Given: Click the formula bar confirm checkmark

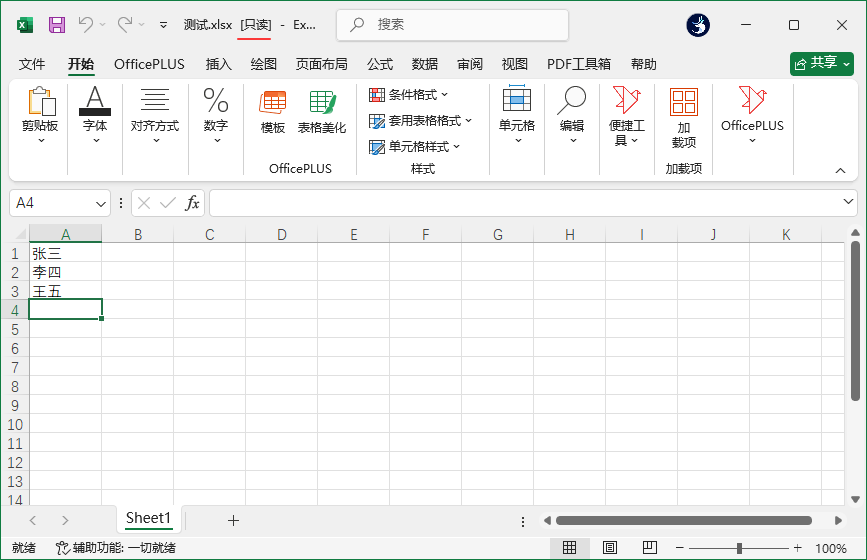Looking at the screenshot, I should (168, 203).
